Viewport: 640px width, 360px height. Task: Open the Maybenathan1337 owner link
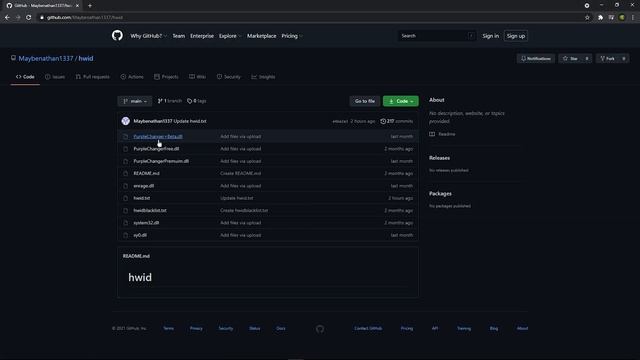coord(46,58)
